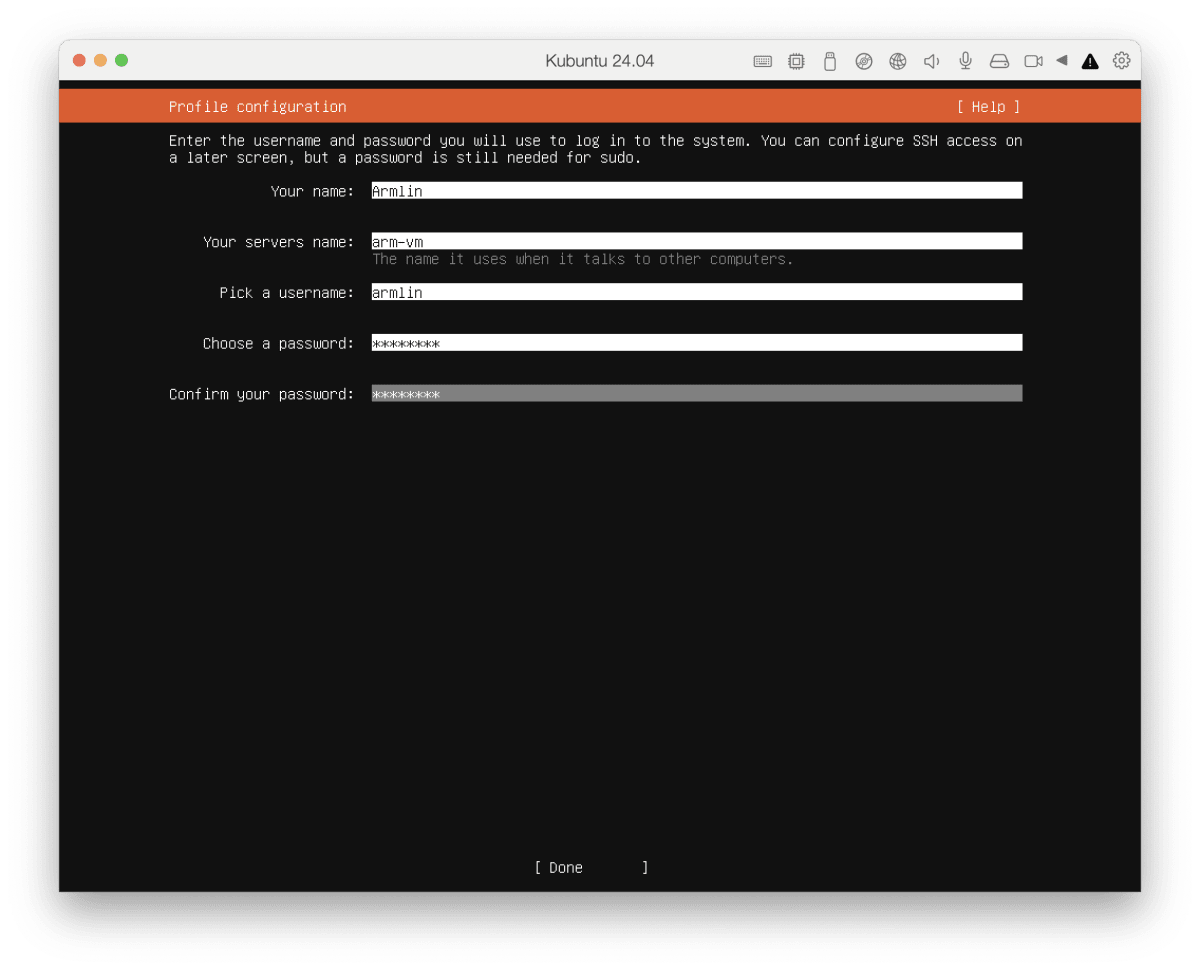Viewport: 1200px width, 970px height.
Task: Focus the Confirm your password field
Action: [697, 394]
